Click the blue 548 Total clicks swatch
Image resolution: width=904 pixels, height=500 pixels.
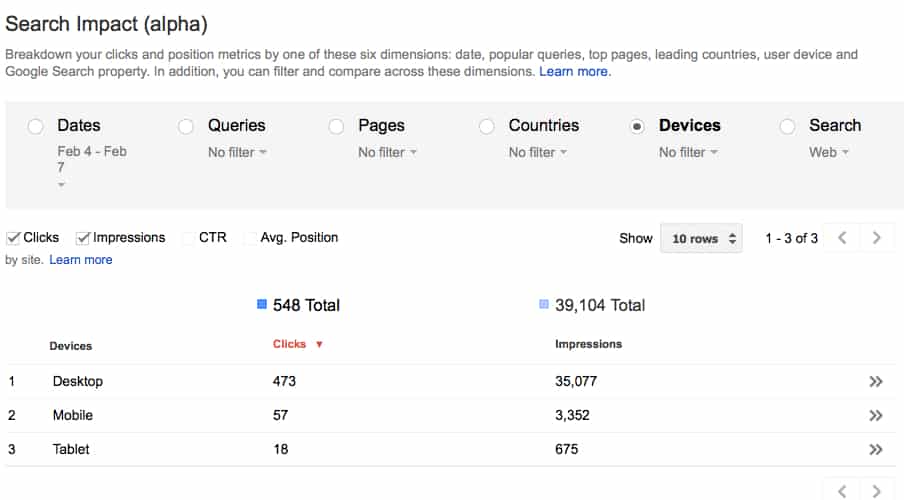pyautogui.click(x=262, y=304)
